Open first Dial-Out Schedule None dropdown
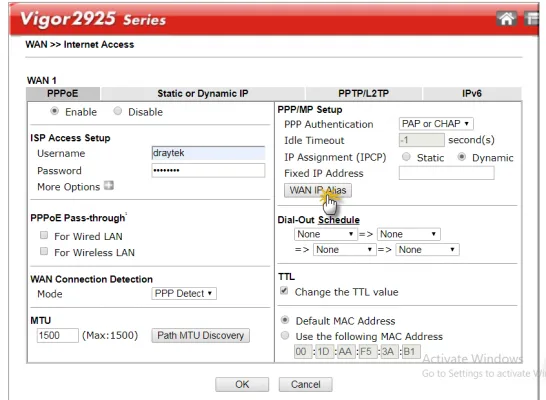This screenshot has height=400, width=546. tap(325, 234)
